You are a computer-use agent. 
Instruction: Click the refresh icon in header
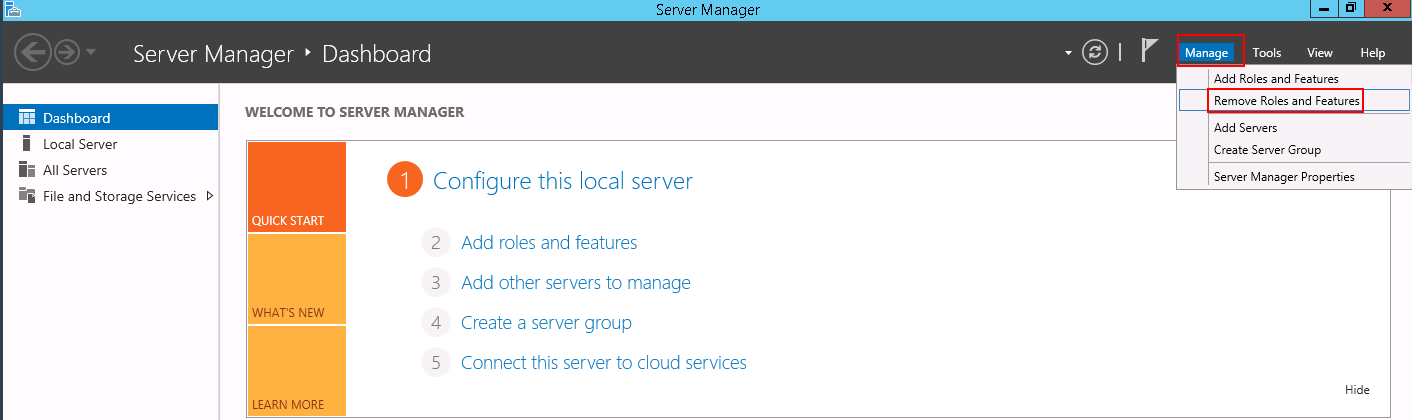click(x=1096, y=53)
